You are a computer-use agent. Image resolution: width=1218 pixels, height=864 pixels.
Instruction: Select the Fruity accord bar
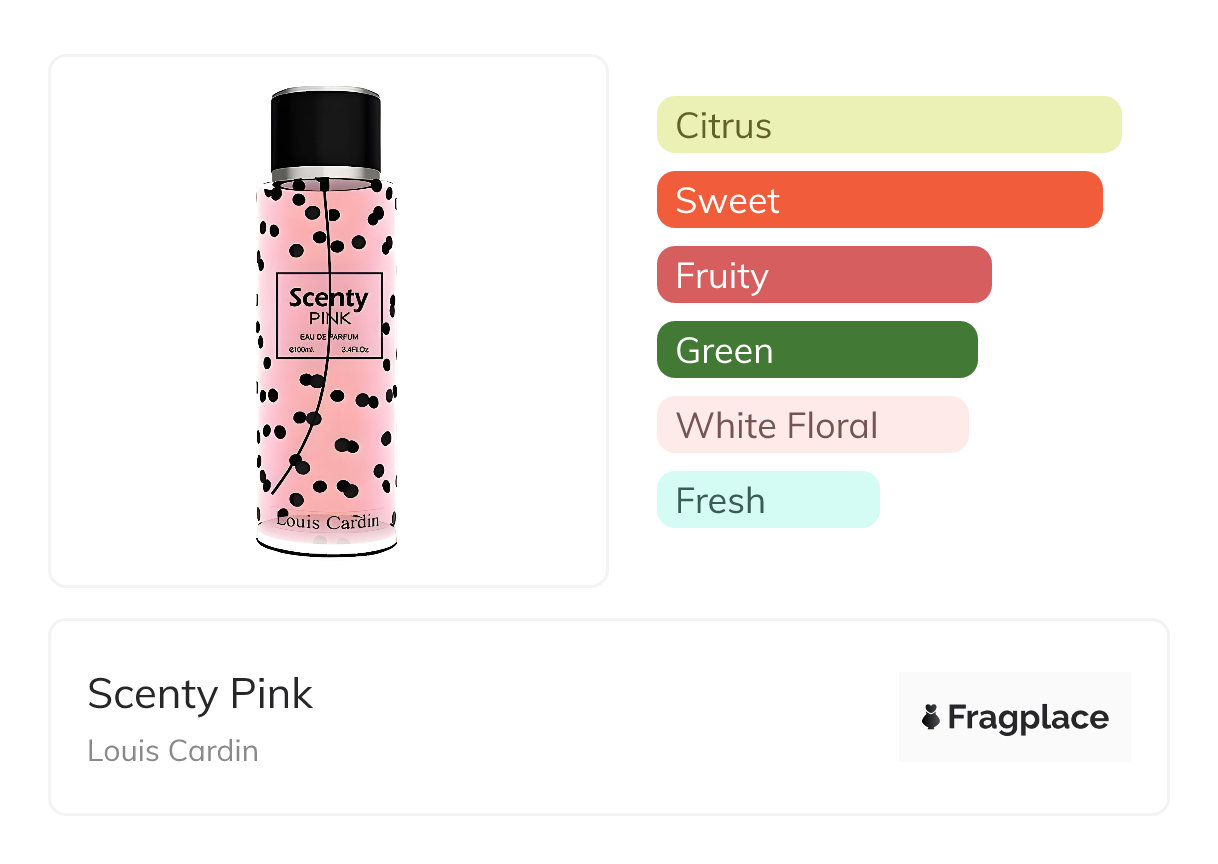pyautogui.click(x=823, y=275)
